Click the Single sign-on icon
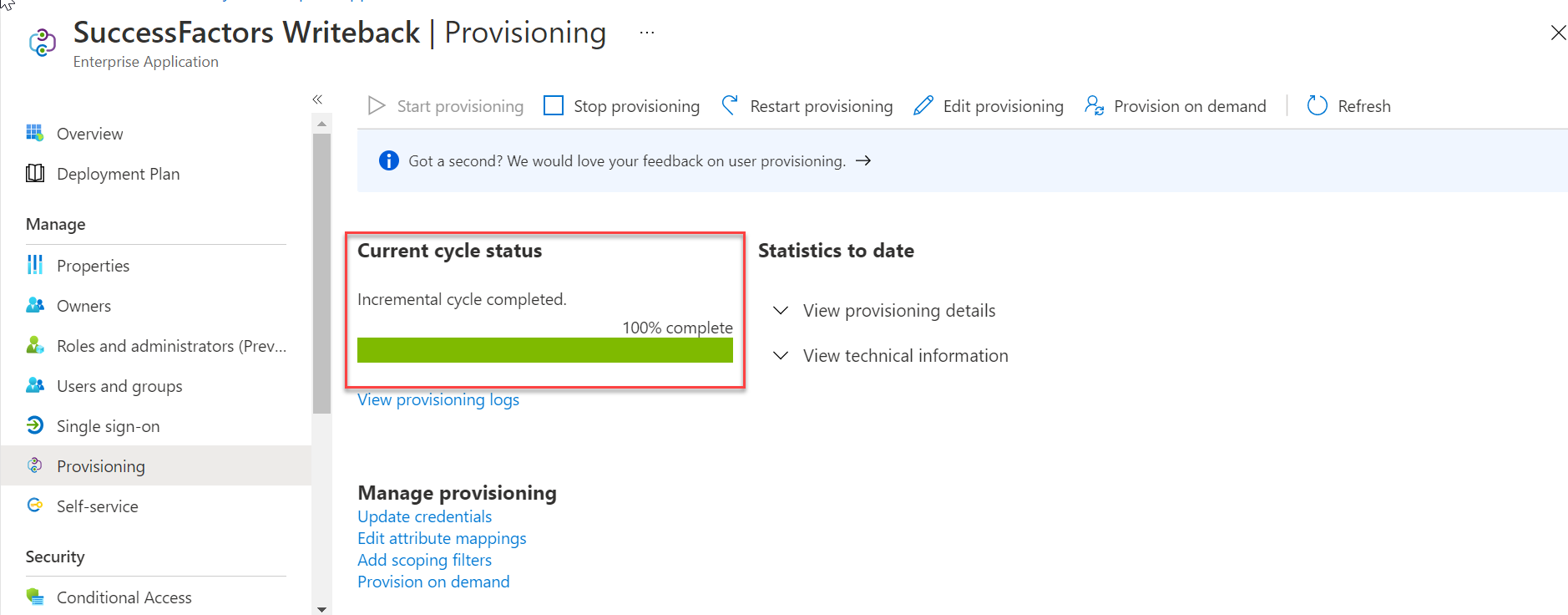Viewport: 1568px width, 615px height. coord(34,425)
